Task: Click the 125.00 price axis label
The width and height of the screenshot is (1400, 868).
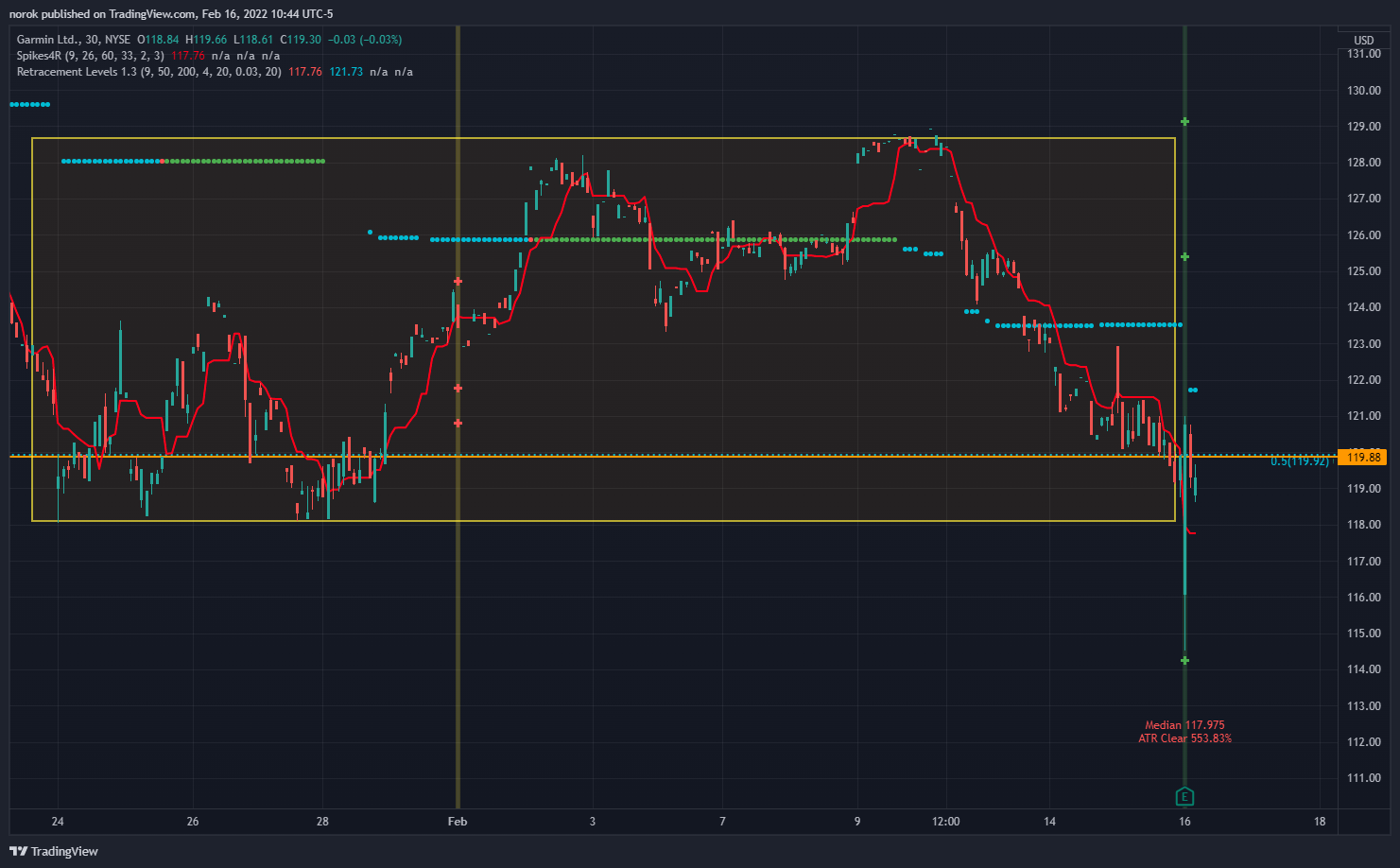Action: click(x=1364, y=271)
